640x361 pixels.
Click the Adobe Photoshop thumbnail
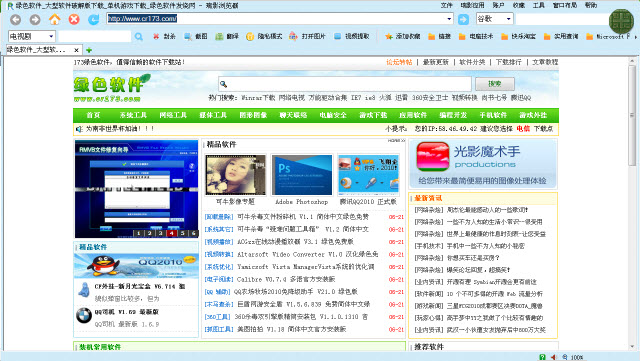(x=302, y=175)
